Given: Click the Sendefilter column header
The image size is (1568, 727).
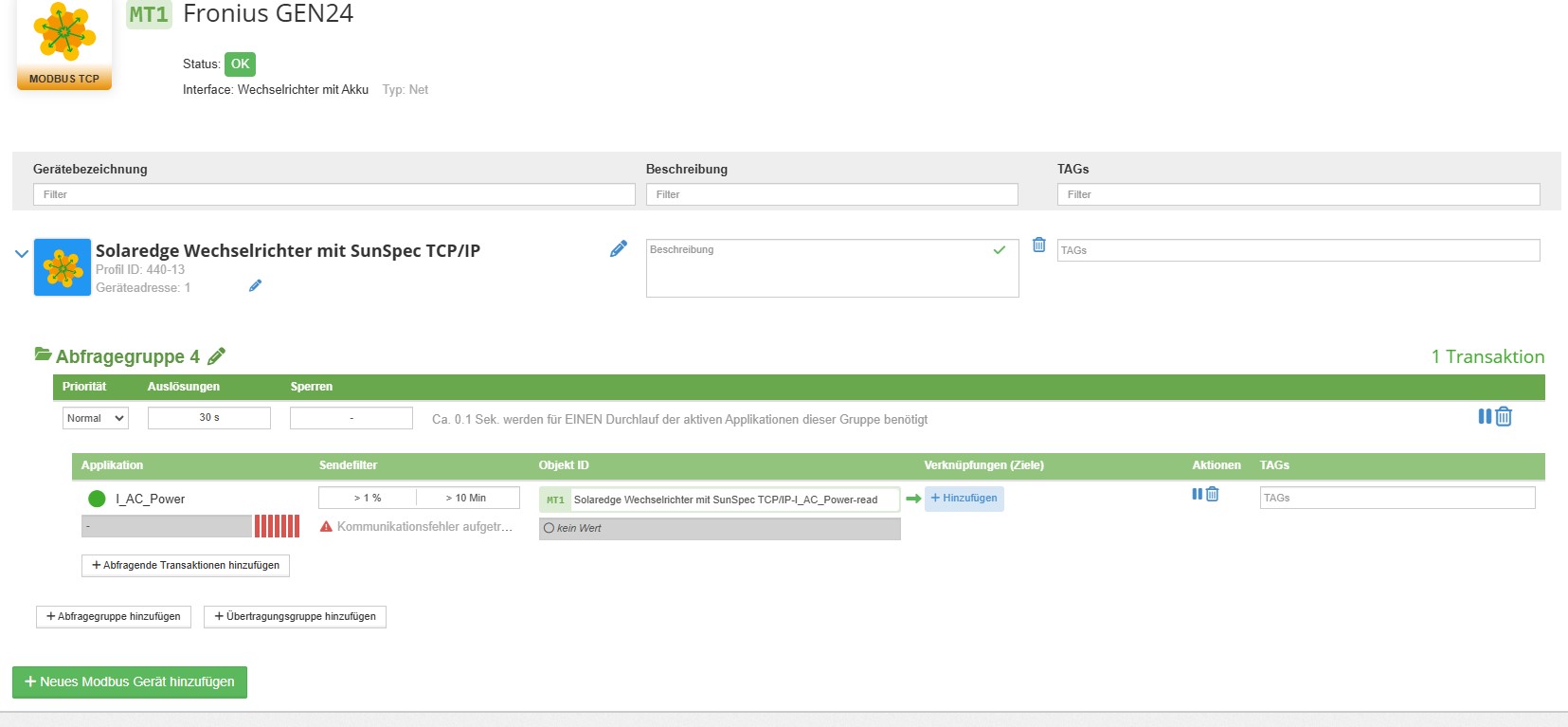Looking at the screenshot, I should click(x=348, y=465).
